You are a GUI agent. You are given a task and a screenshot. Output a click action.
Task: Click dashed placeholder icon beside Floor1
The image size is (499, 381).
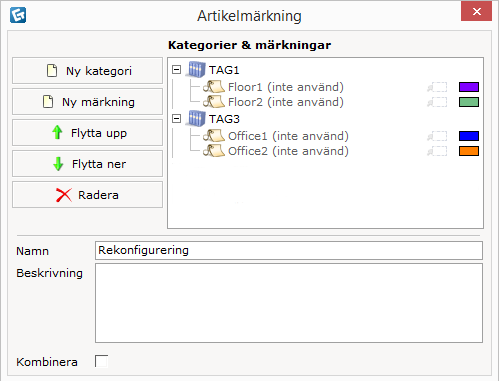click(437, 87)
